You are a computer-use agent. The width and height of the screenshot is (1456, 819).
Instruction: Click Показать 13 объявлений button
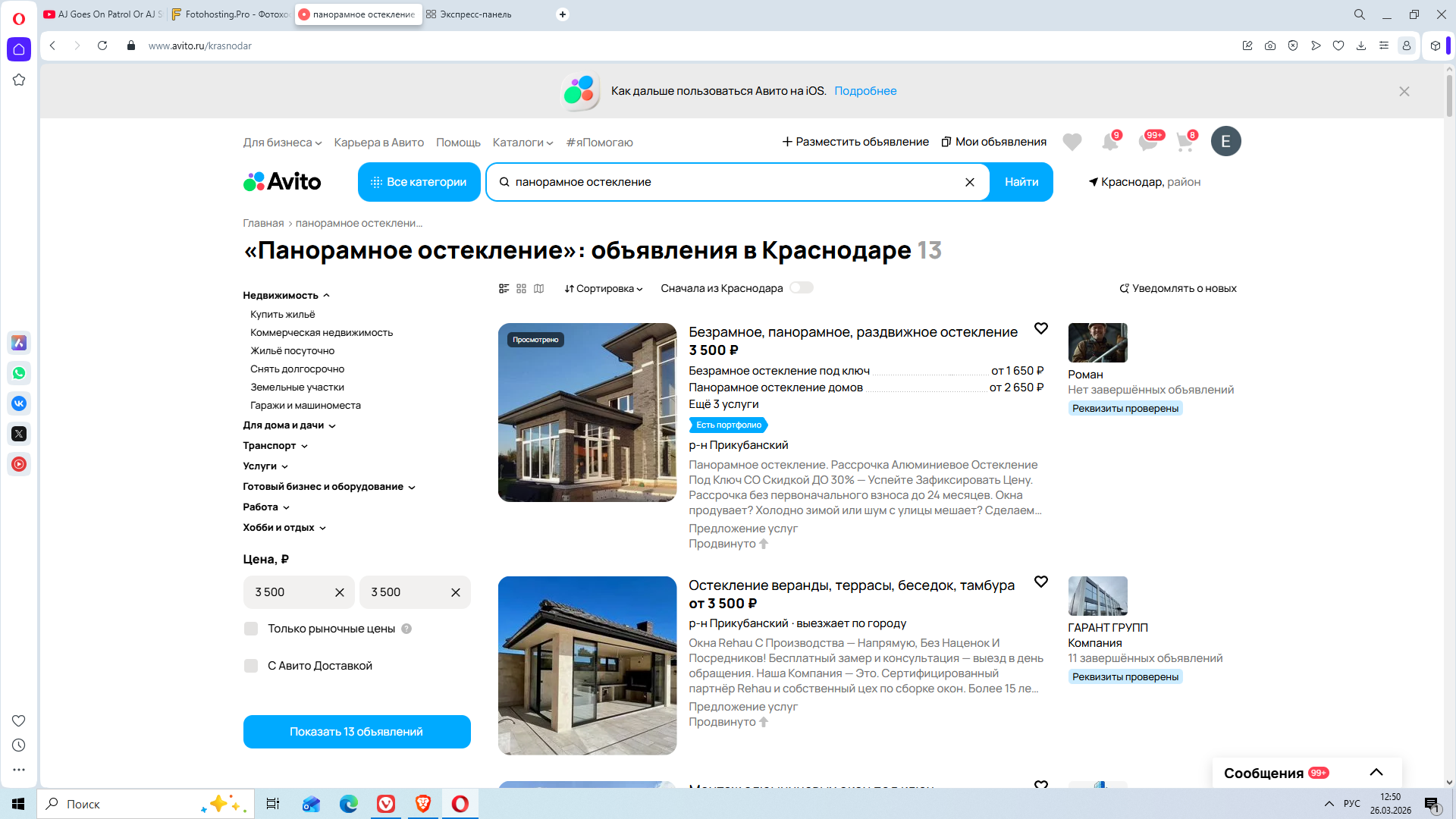[356, 732]
